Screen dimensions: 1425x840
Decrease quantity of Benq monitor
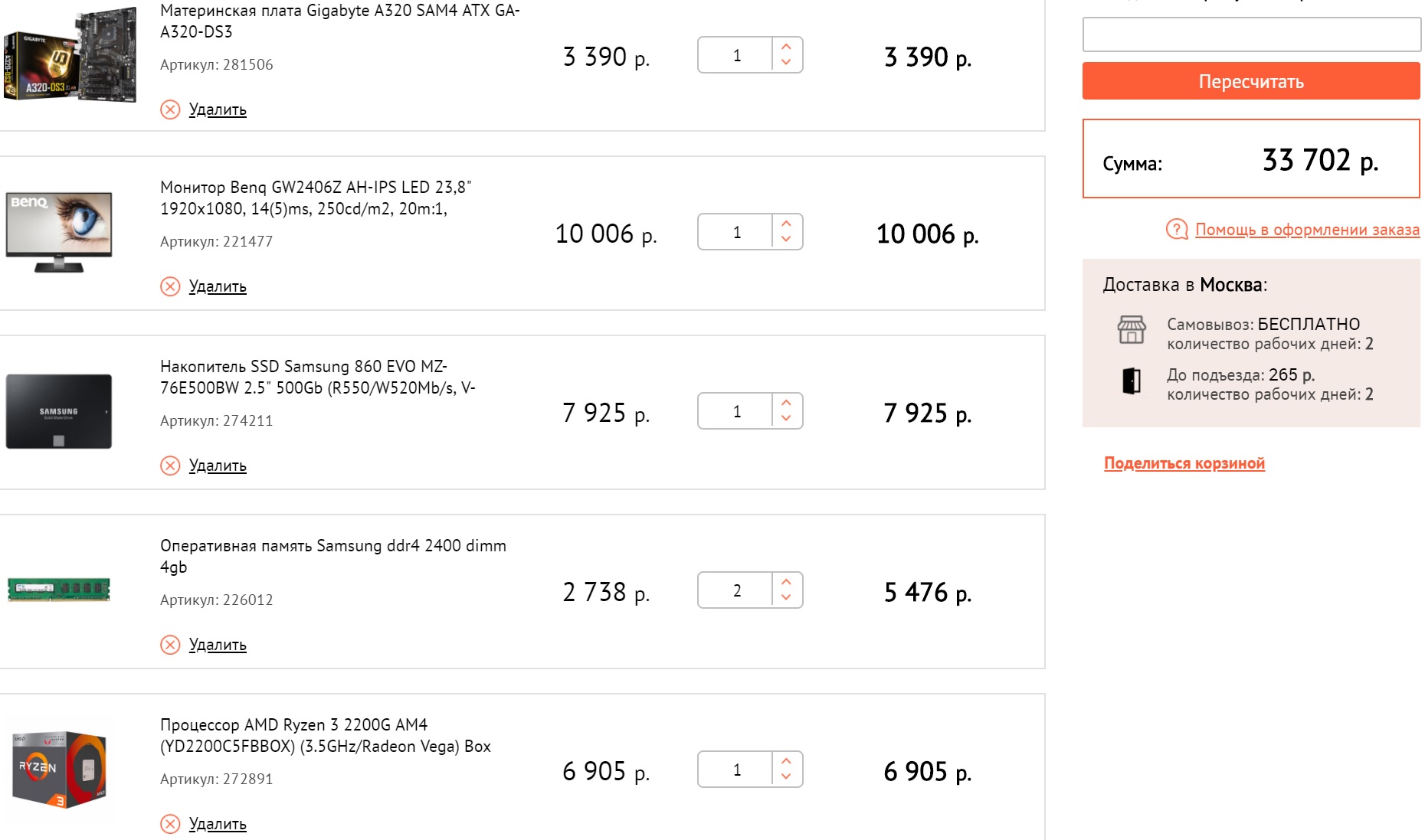786,240
